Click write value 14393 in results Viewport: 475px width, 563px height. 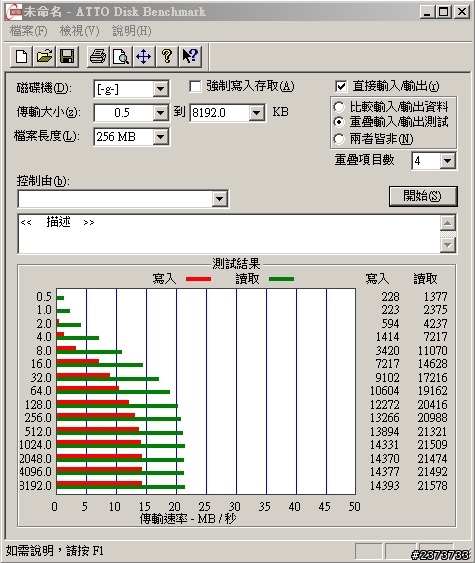click(385, 485)
